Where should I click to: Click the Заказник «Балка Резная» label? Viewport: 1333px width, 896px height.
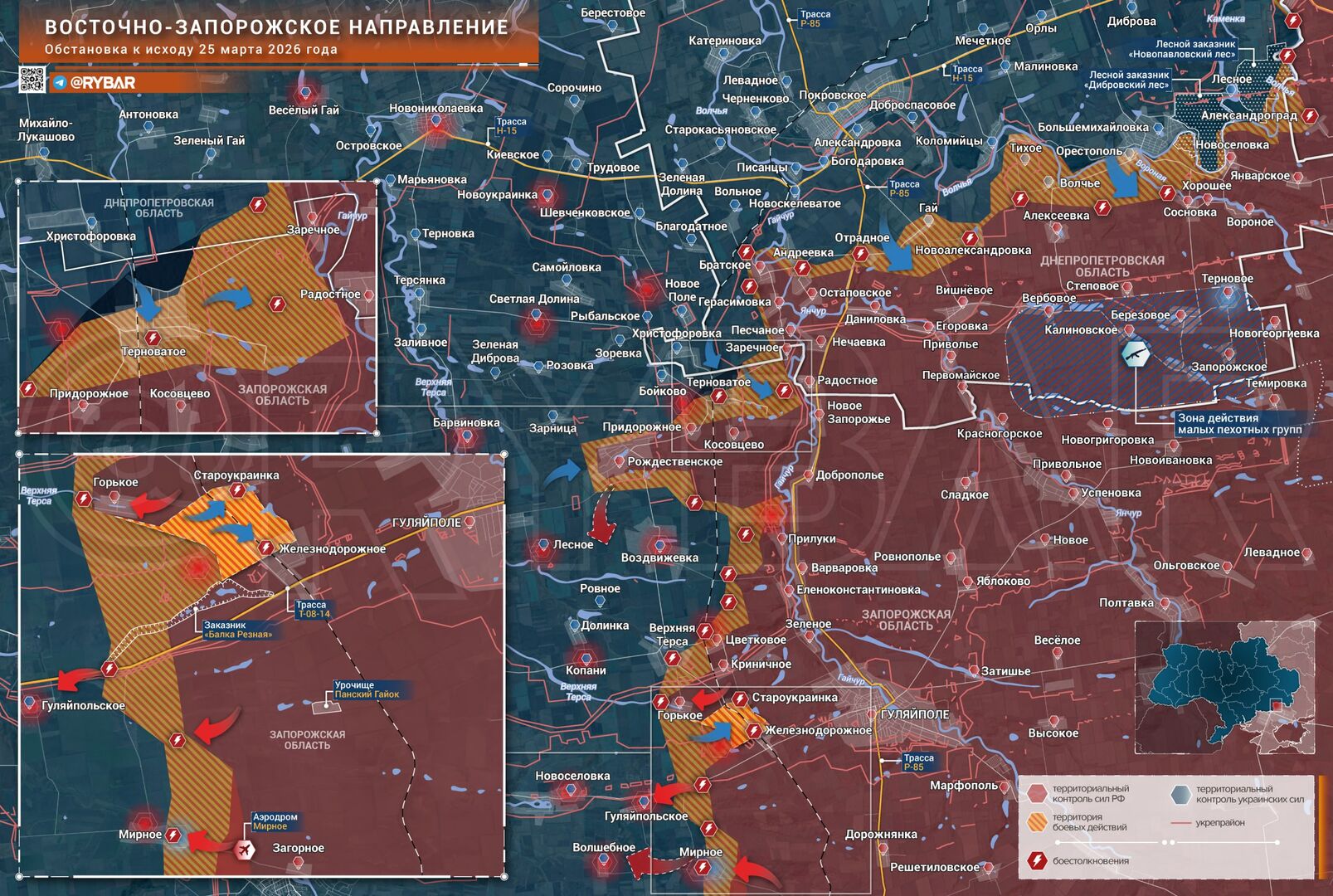(237, 630)
